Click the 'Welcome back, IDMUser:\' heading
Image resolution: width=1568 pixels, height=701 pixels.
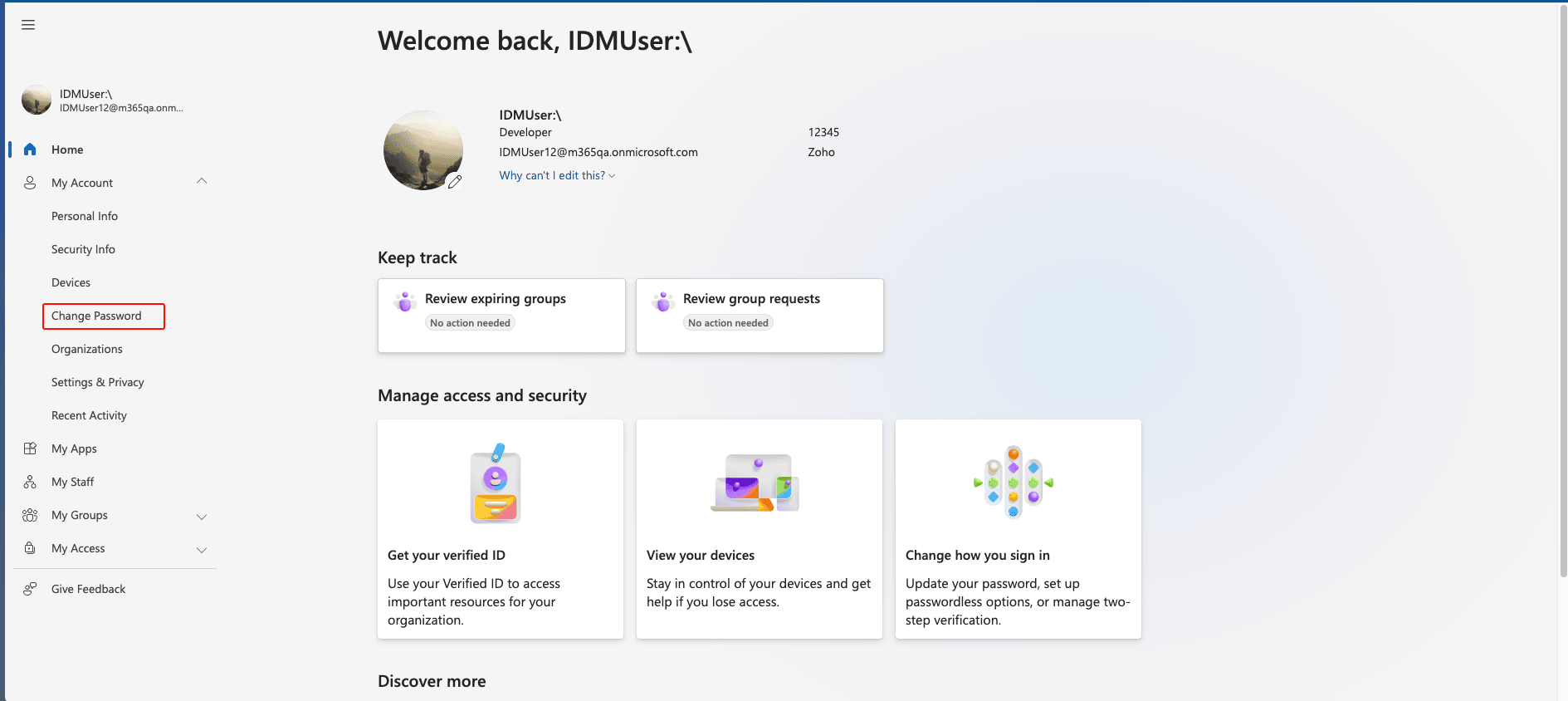[535, 41]
